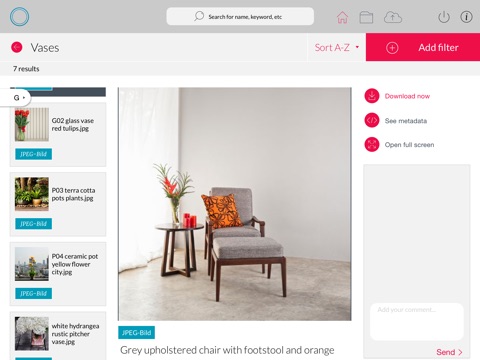Go back with red arrow button
Screen dimensions: 480x360
[x=17, y=47]
